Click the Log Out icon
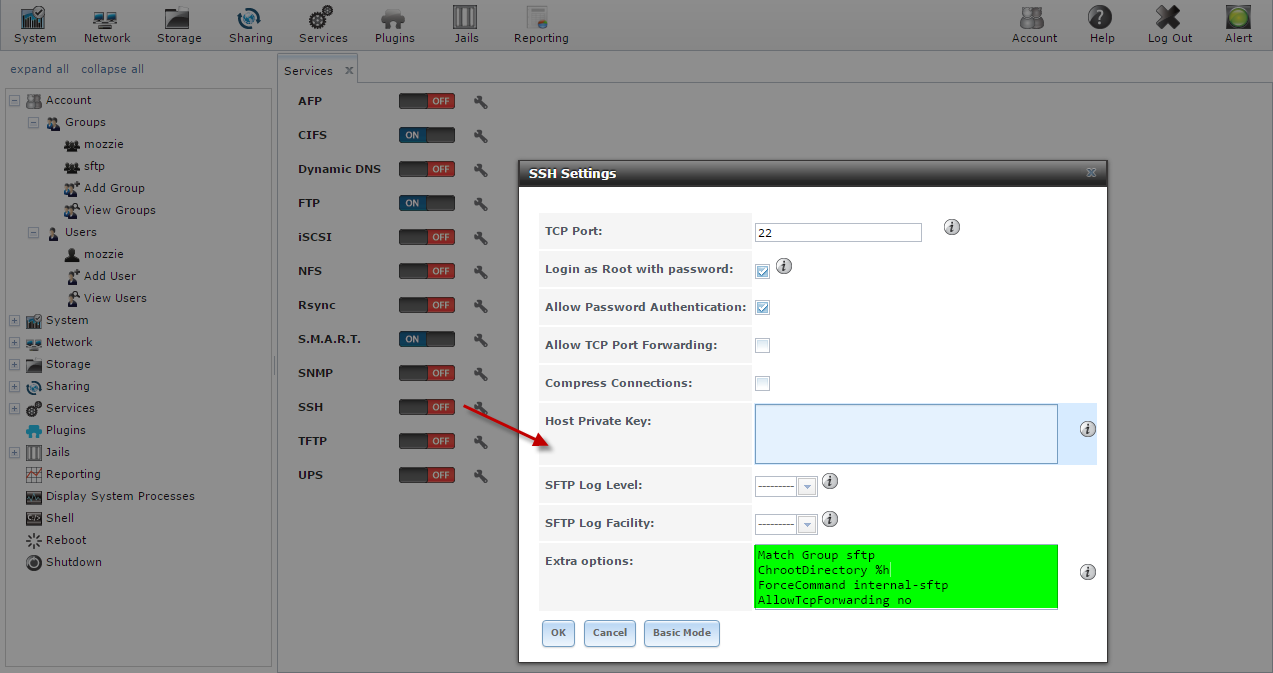The height and width of the screenshot is (673, 1273). coord(1168,25)
